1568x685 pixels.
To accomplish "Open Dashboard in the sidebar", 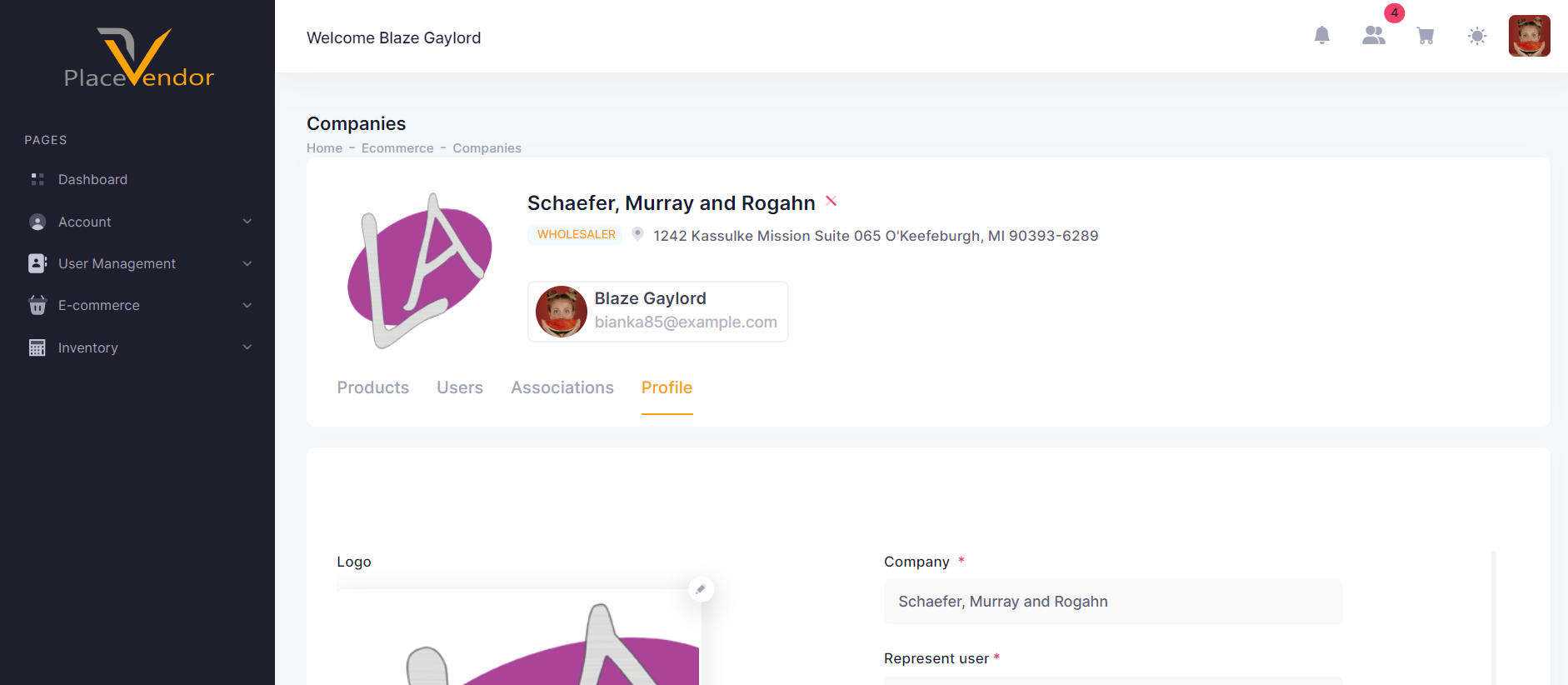I will [x=92, y=179].
